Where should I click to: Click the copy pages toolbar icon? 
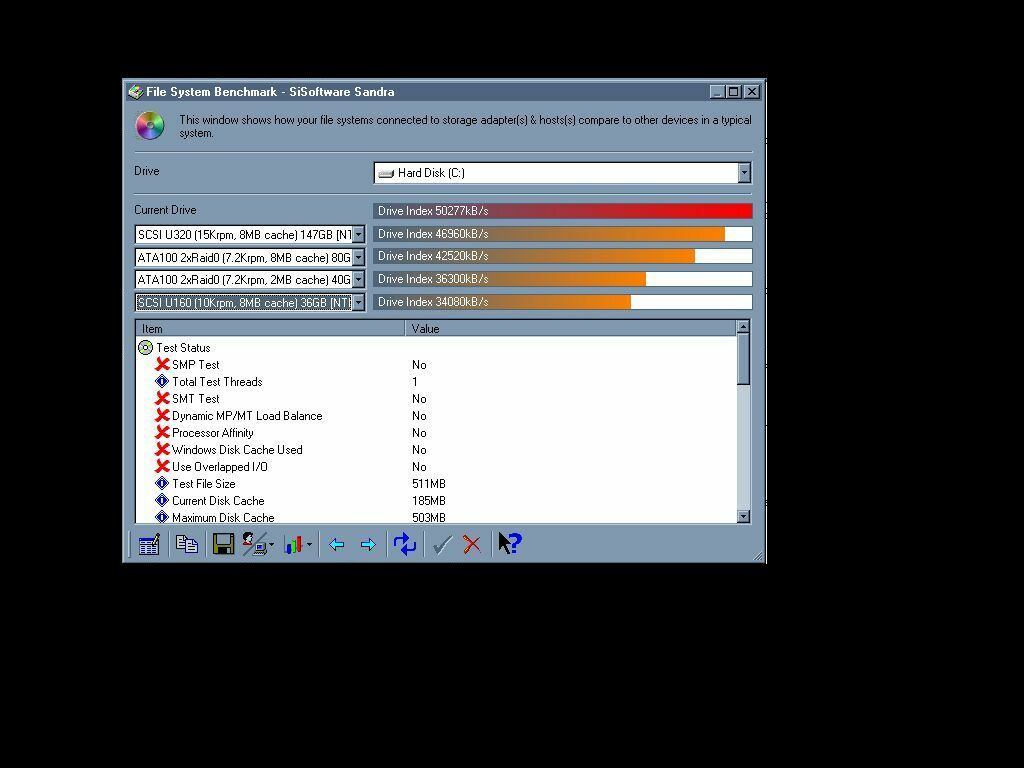coord(187,544)
